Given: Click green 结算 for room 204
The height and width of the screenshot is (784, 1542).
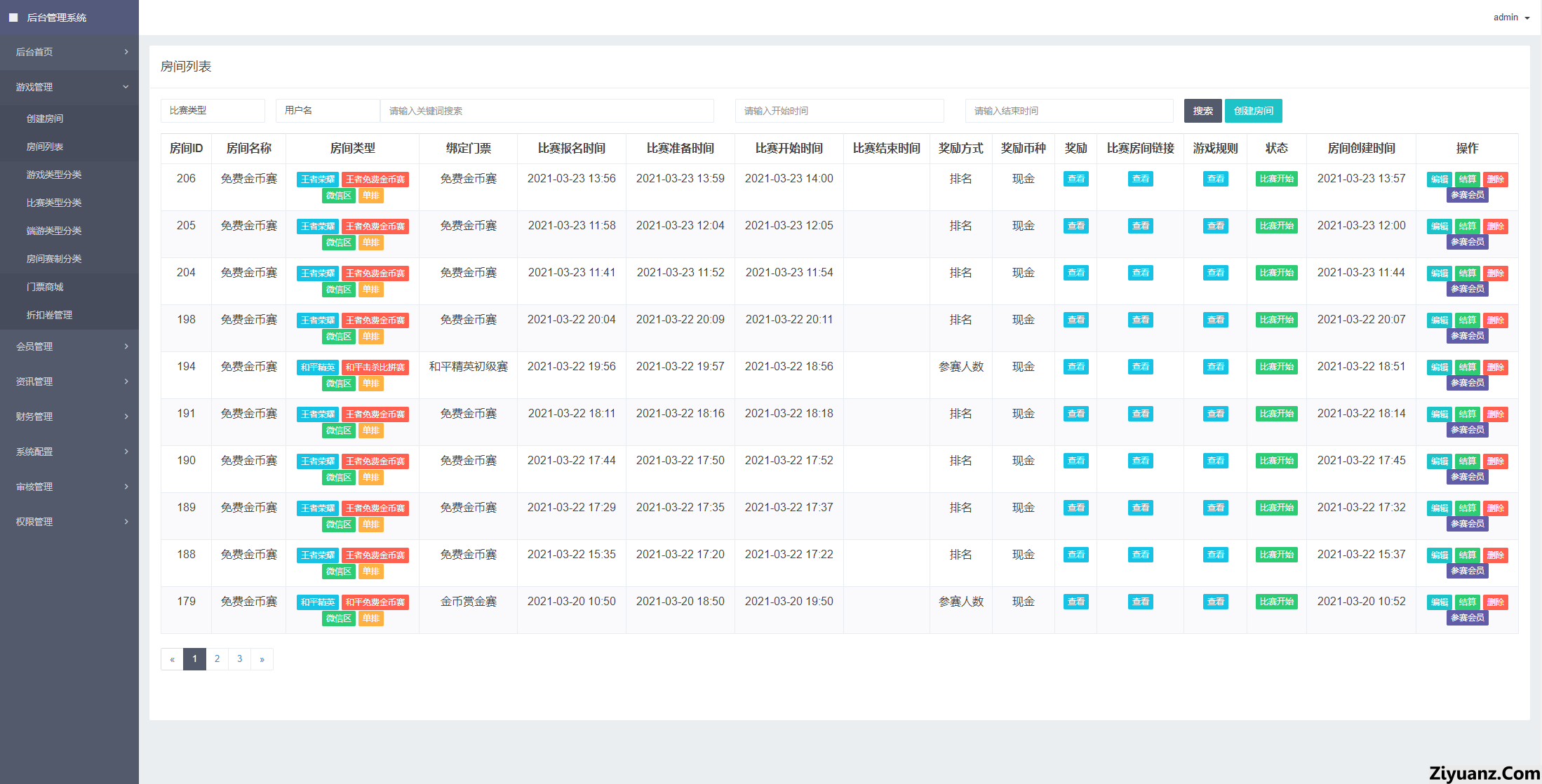Looking at the screenshot, I should coord(1467,273).
